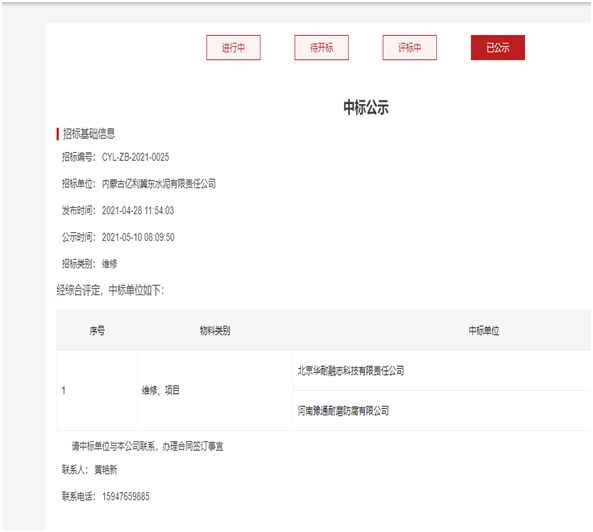Switch to the 进行中 tab

[x=233, y=48]
